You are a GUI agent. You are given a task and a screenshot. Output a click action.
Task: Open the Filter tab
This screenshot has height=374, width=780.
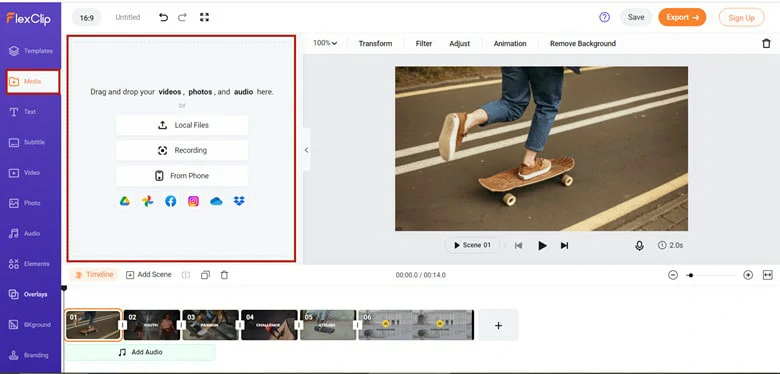point(424,44)
